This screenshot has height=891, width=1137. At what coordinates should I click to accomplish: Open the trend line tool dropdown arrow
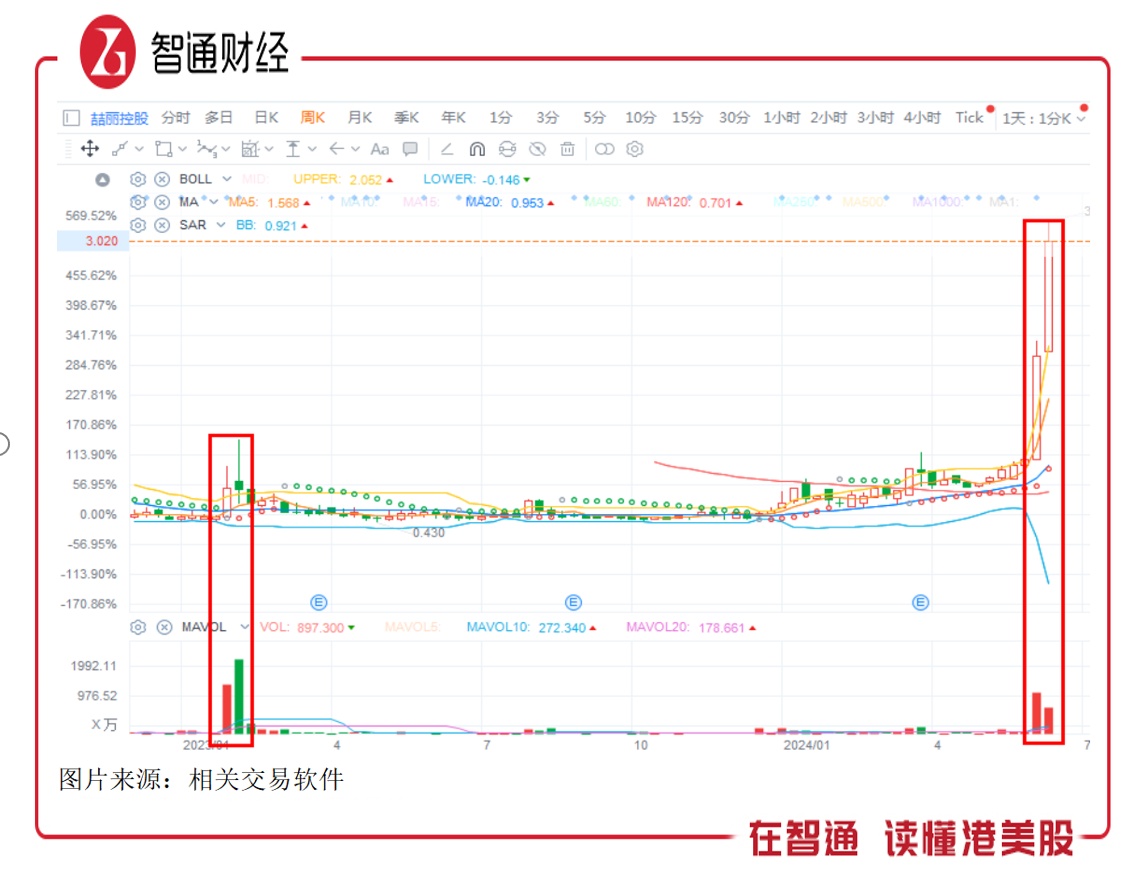tap(139, 149)
